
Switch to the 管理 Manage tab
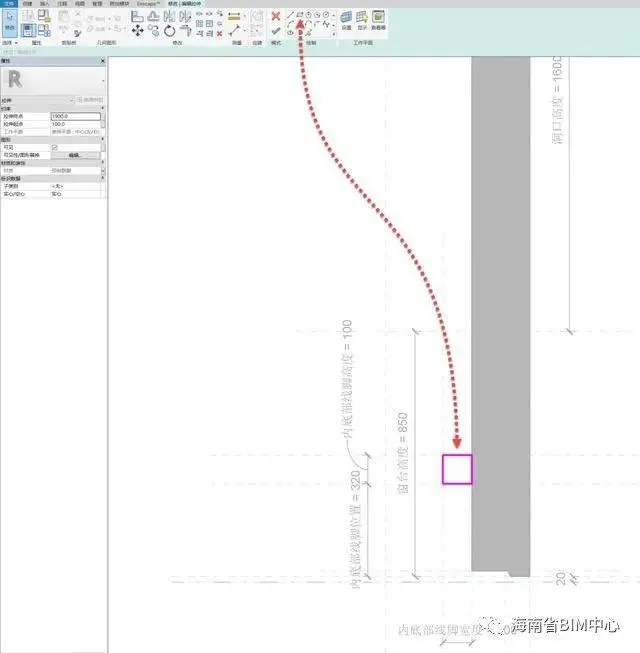[x=97, y=3]
